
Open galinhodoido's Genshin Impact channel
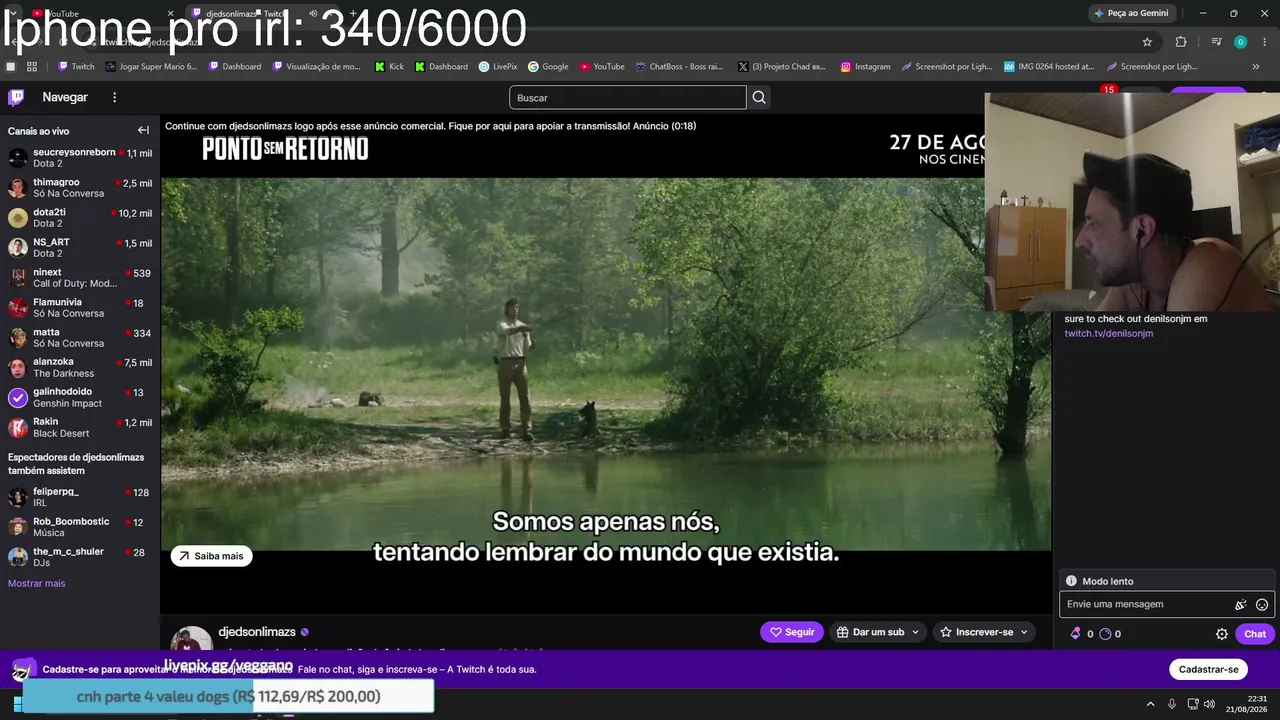tap(80, 397)
